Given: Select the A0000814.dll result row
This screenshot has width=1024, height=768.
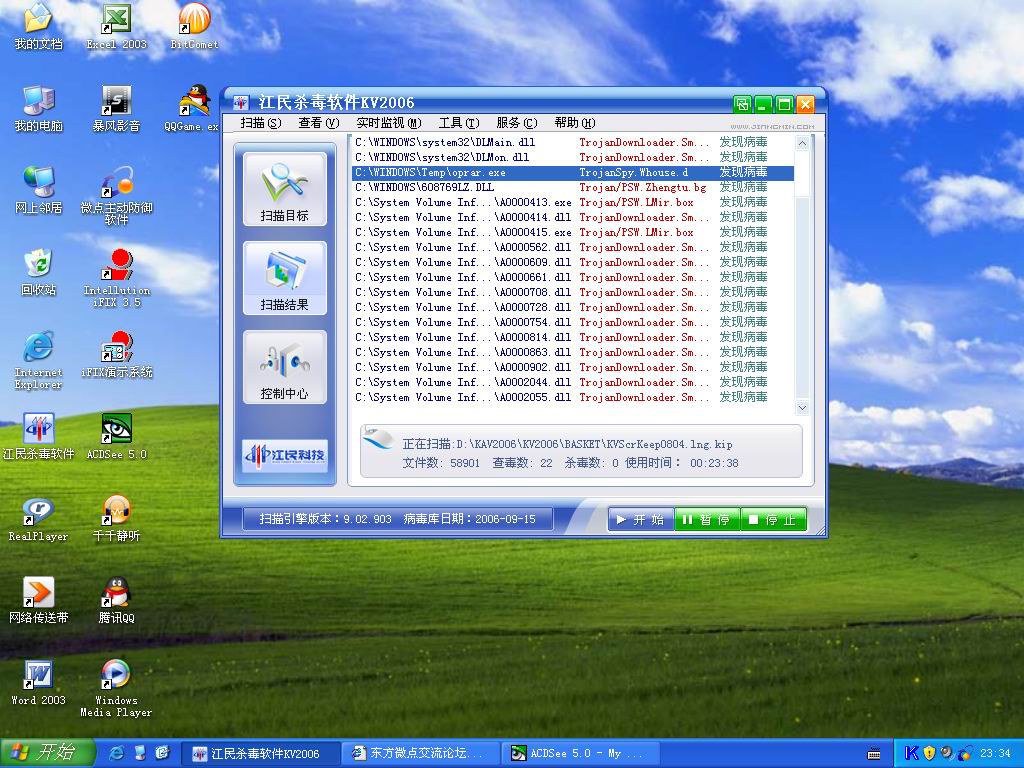Looking at the screenshot, I should click(x=573, y=338).
